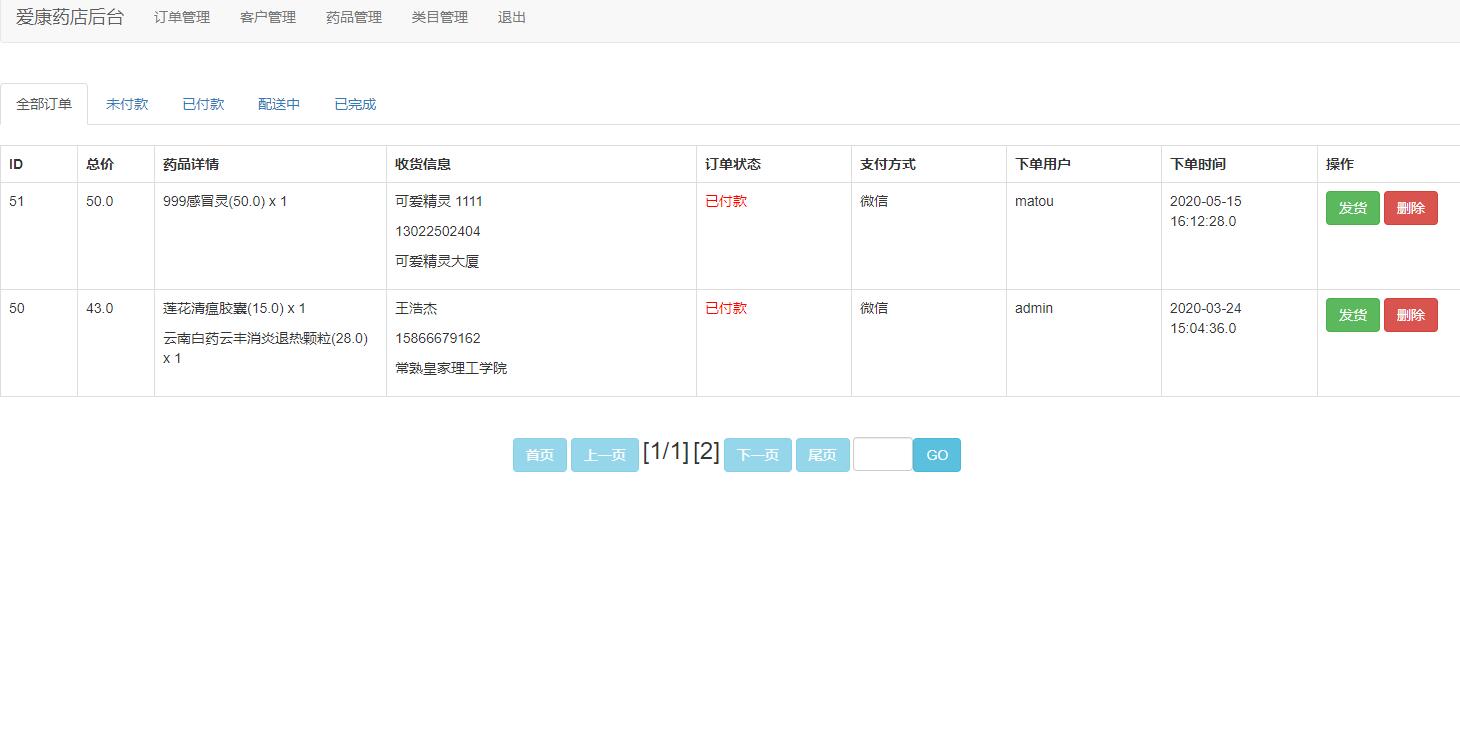View the 已完成 orders tab

[x=355, y=103]
